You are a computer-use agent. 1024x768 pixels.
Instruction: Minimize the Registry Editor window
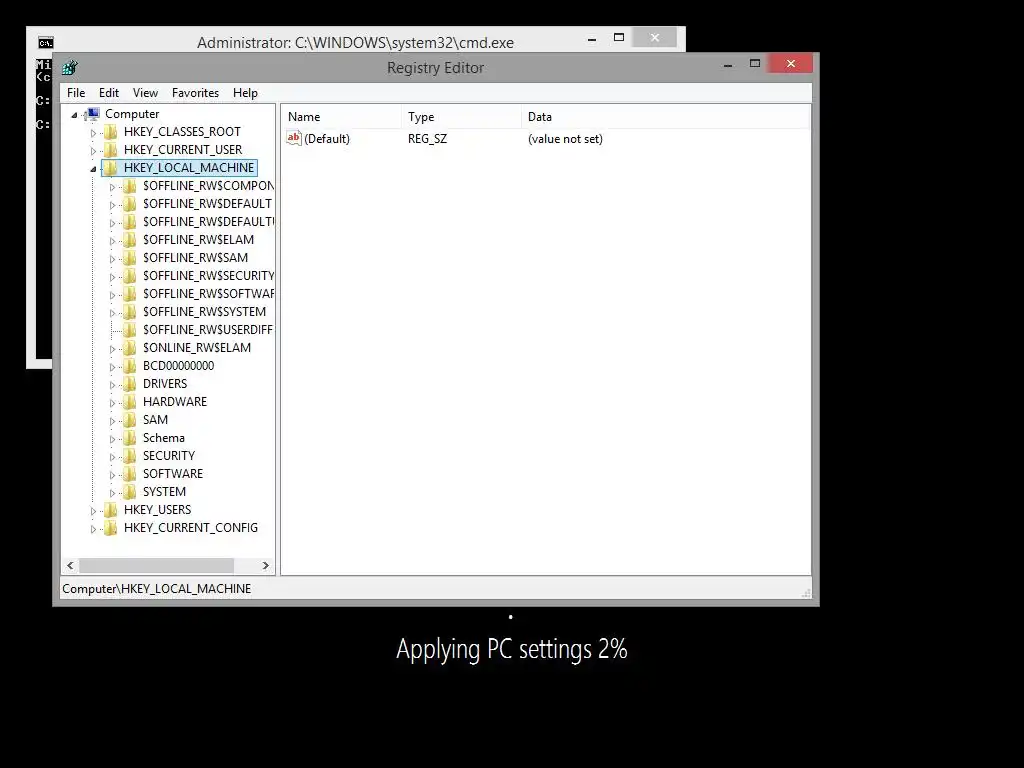(x=728, y=64)
